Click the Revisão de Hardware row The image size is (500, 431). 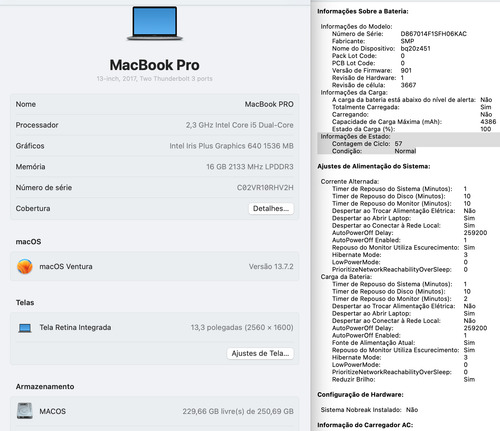(x=368, y=78)
